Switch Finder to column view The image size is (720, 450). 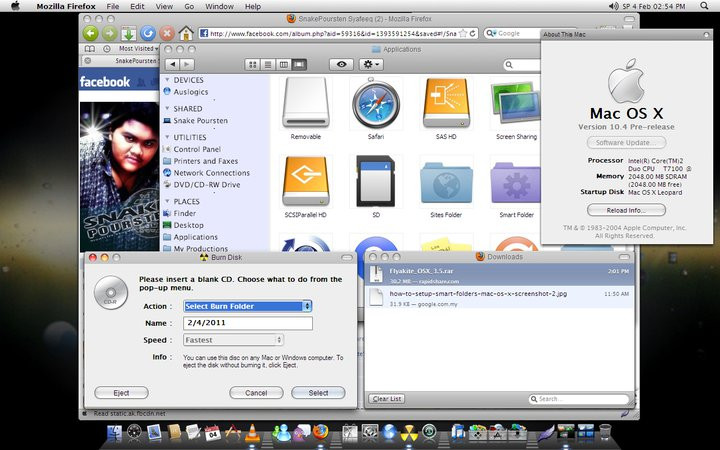coord(284,65)
